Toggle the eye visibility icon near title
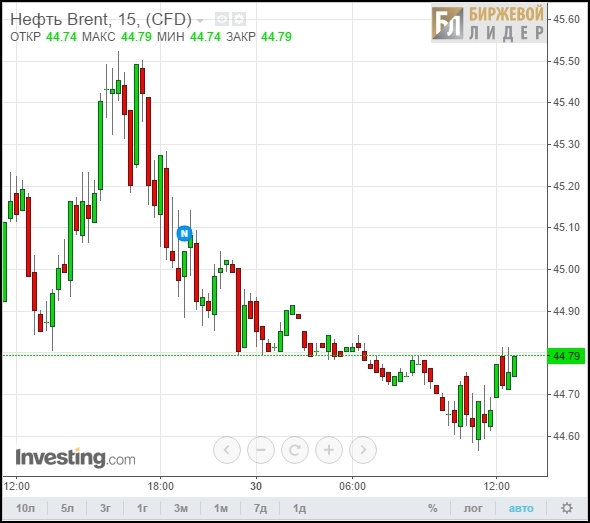The width and height of the screenshot is (590, 523). [x=222, y=19]
